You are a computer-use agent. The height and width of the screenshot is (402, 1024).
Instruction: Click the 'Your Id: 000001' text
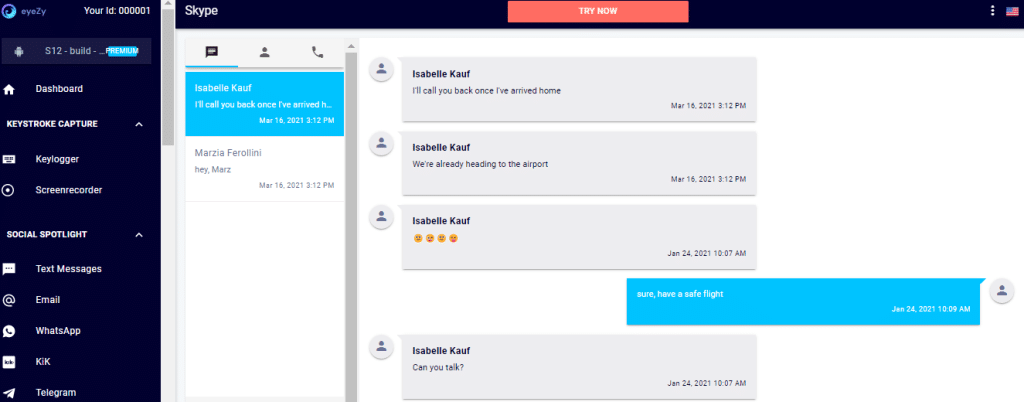tap(118, 10)
